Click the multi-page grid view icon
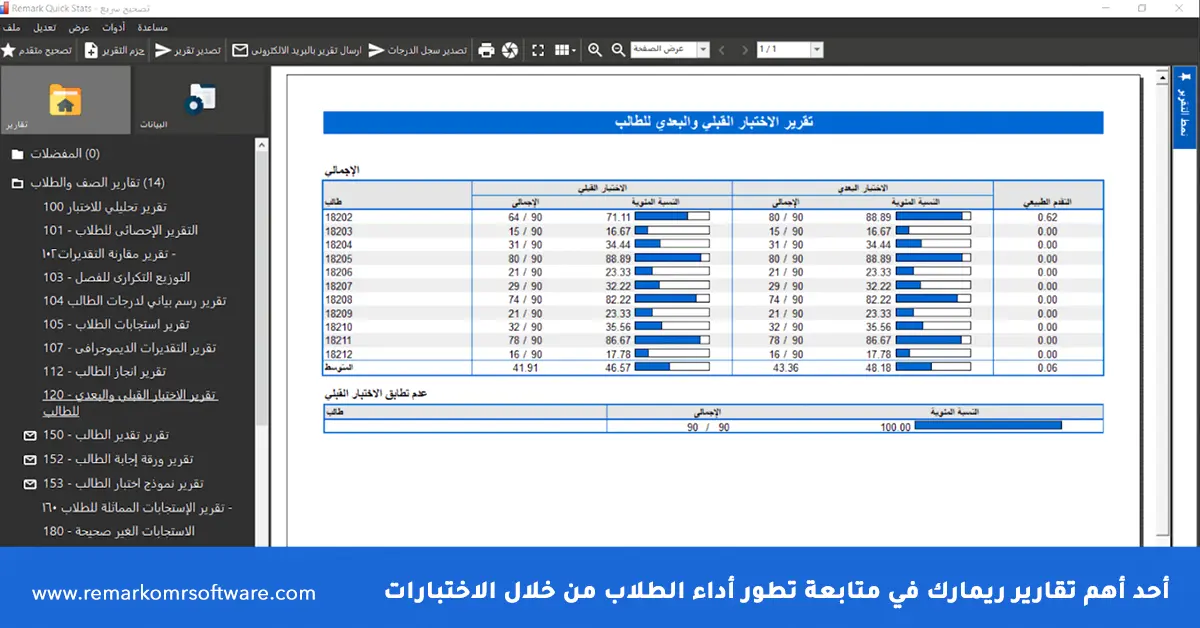This screenshot has height=628, width=1200. point(559,49)
